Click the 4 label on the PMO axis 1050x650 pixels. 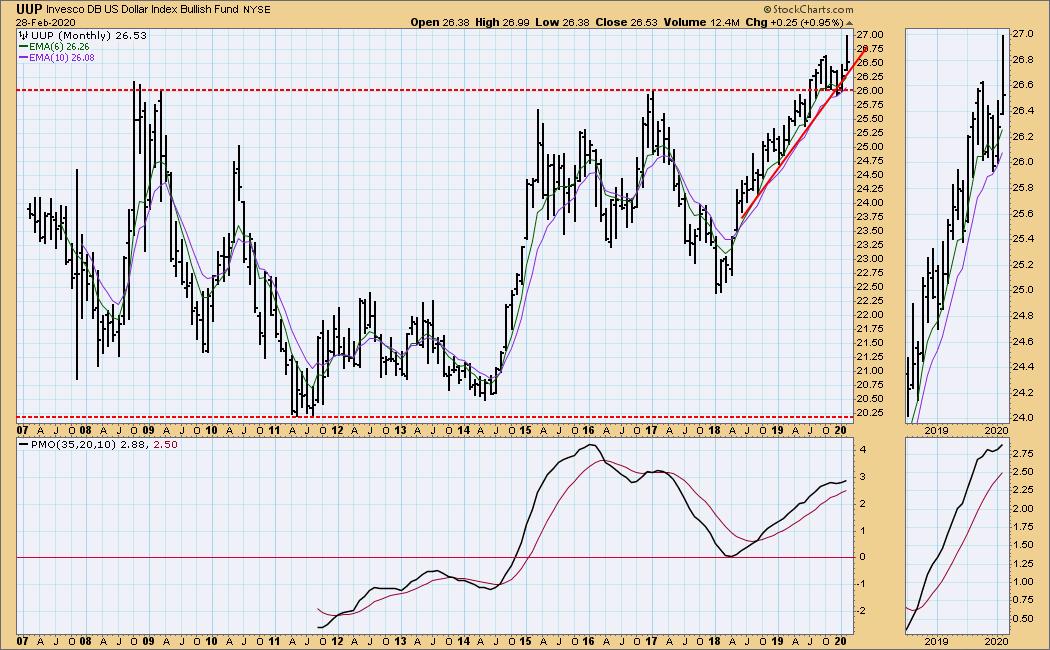[864, 449]
